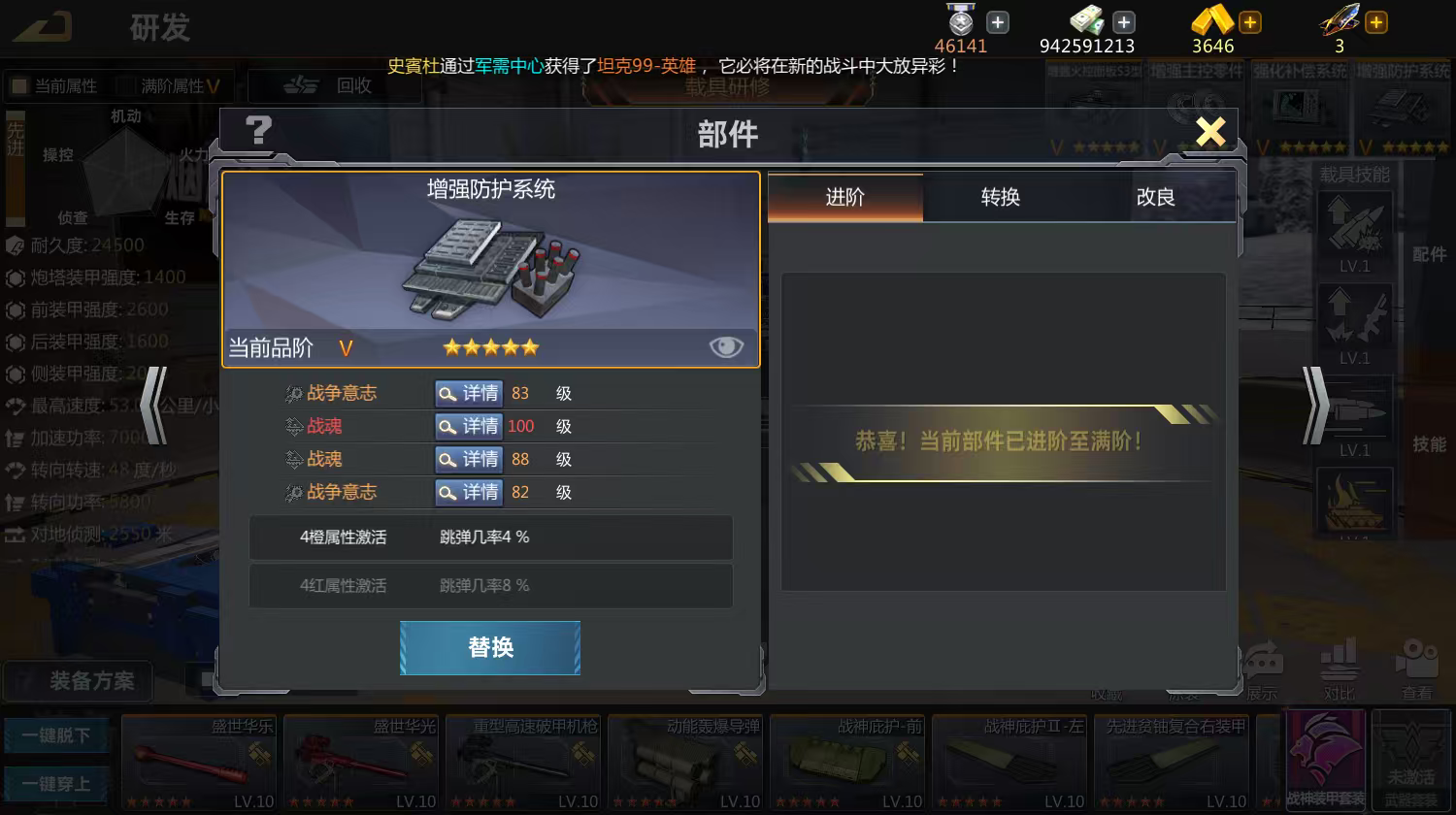Open the question mark help icon
Screen dimensions: 1456x815
[258, 130]
